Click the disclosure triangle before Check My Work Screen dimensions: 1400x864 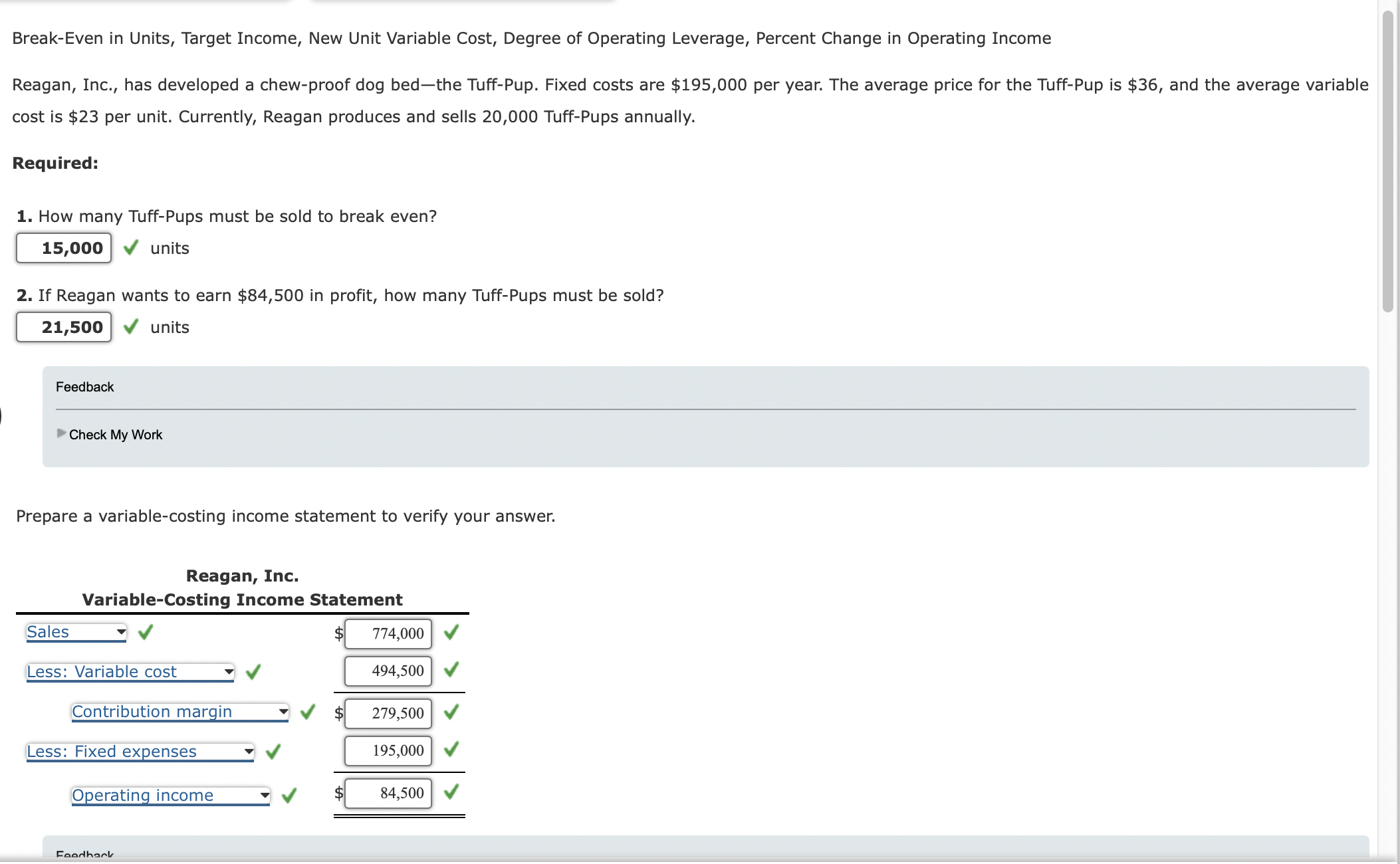(x=60, y=434)
